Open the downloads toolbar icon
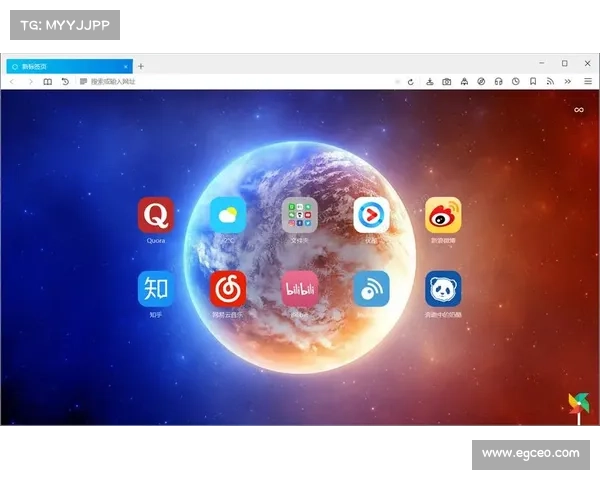Screen dimensions: 600x480 click(429, 81)
